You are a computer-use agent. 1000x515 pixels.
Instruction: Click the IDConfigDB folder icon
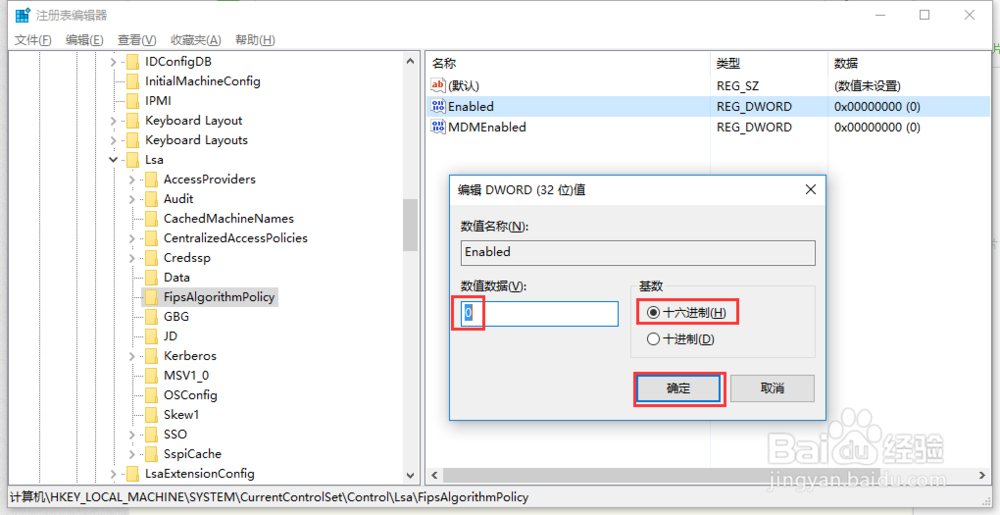[132, 62]
